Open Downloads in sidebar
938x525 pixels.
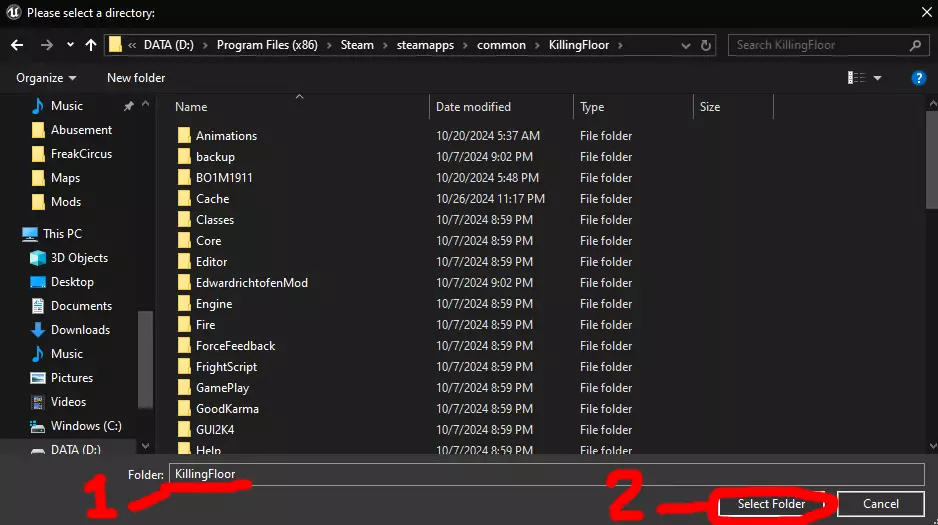pos(80,329)
